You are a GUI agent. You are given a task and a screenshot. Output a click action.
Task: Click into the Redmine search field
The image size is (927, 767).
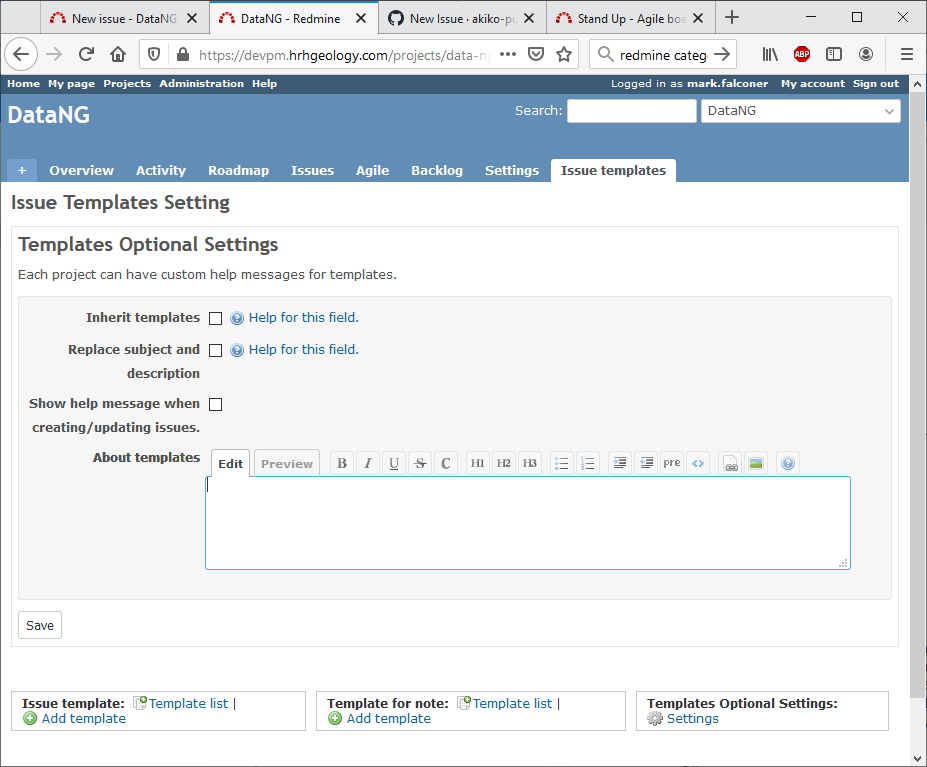click(x=631, y=111)
